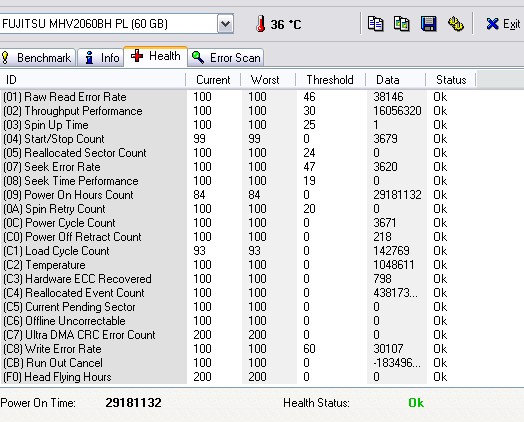Click the data value 1048611
Screen dimensions: 524x422
(x=394, y=265)
